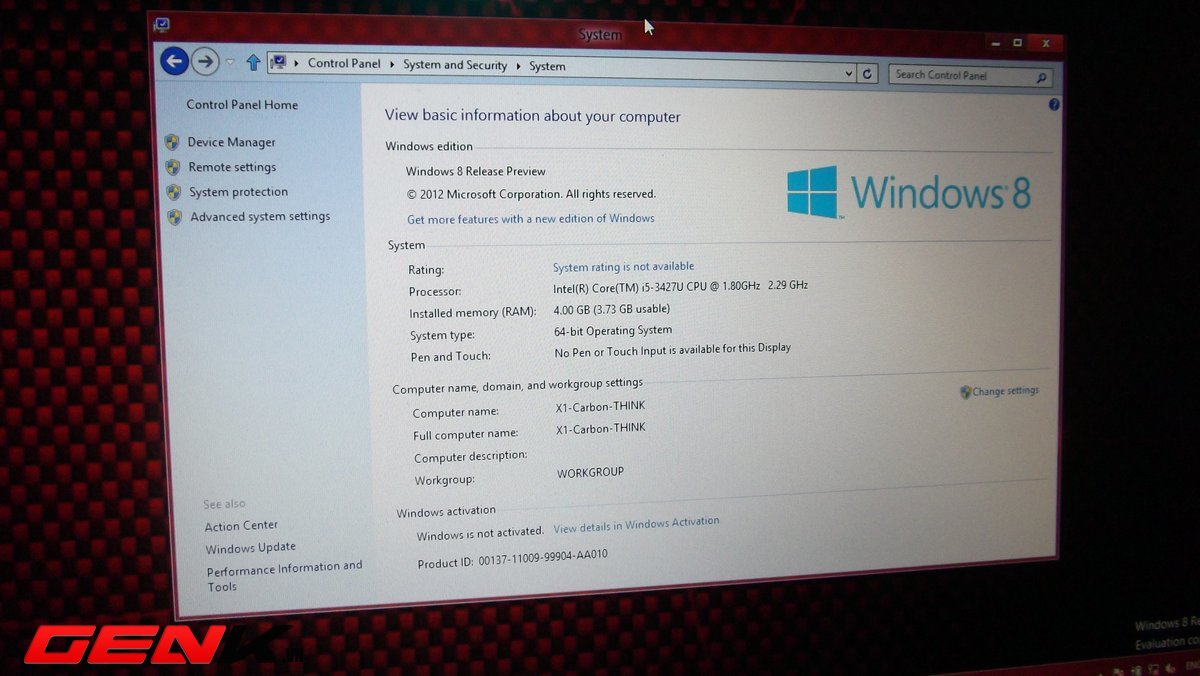Click Computer name value X1-Carbon-THINK
This screenshot has height=676, width=1200.
point(601,407)
